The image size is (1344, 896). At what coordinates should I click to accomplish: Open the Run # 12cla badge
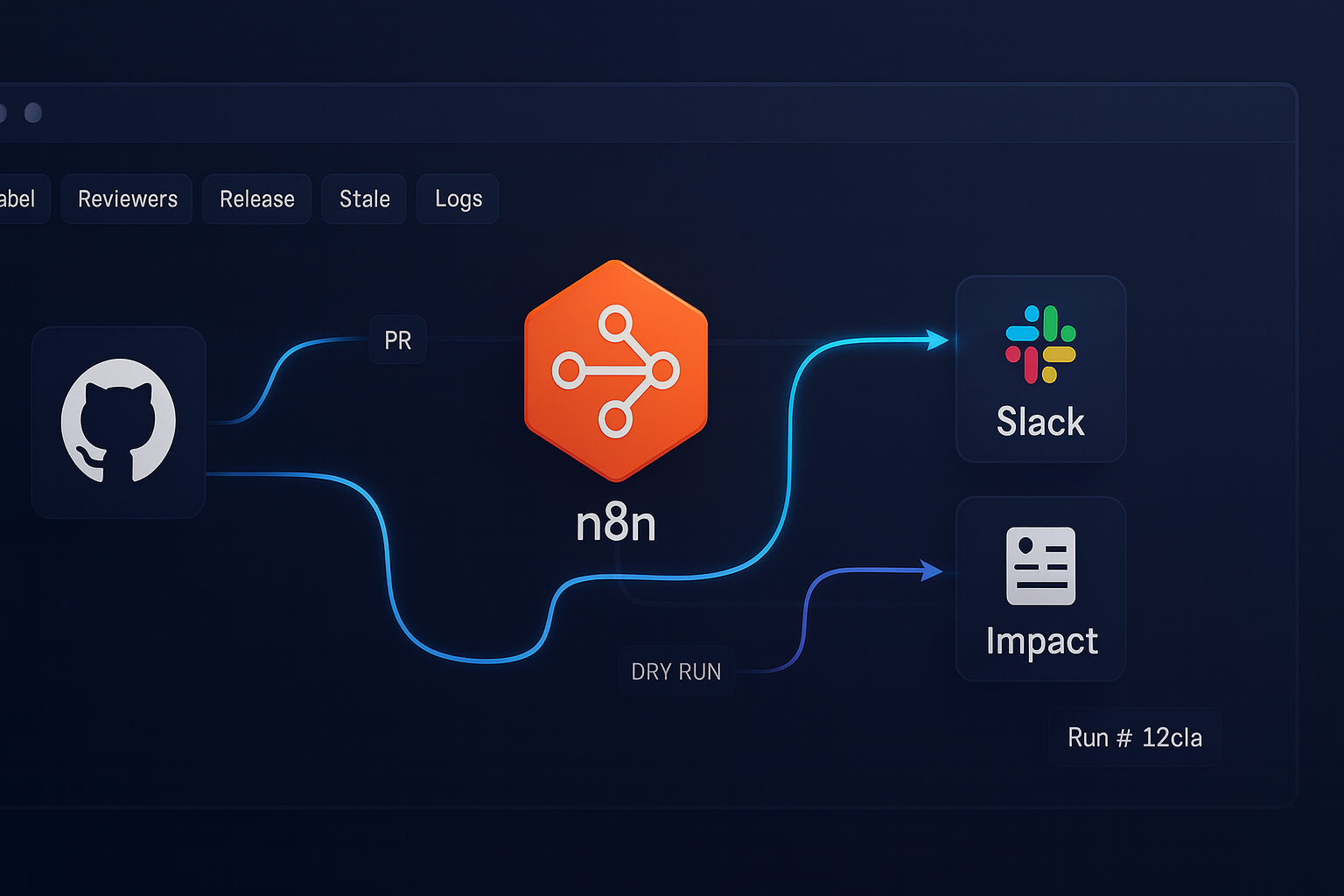1135,738
